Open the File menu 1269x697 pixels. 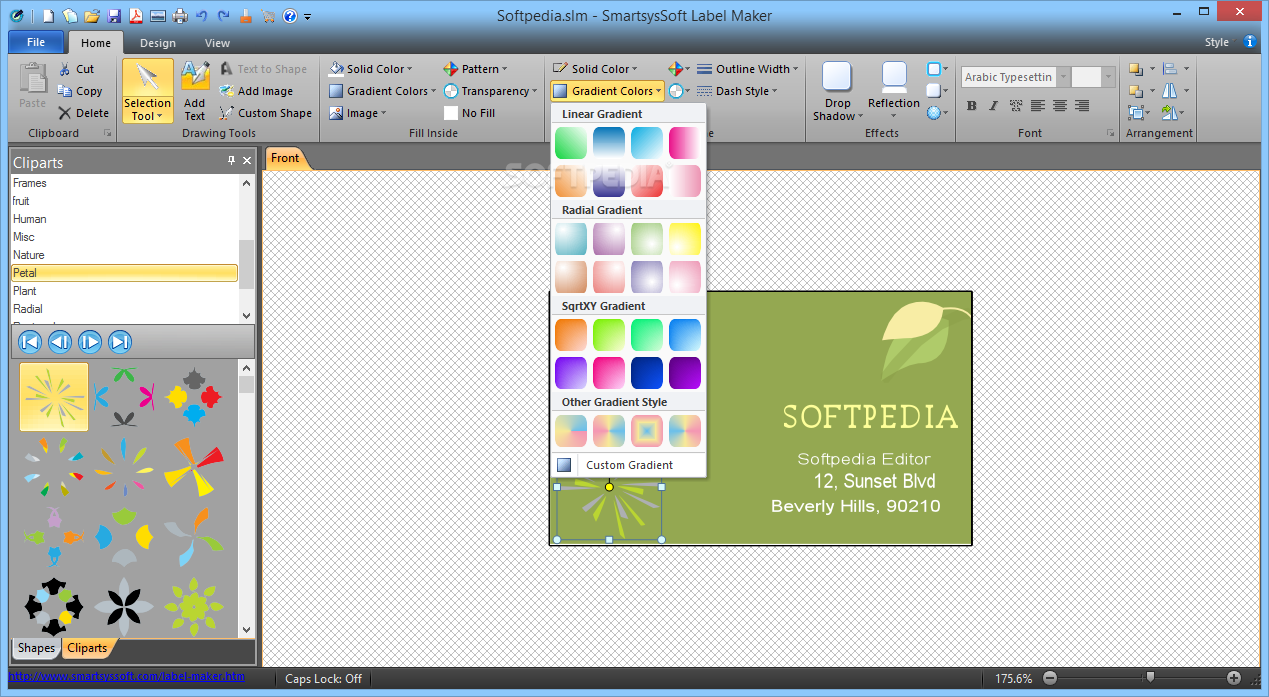(x=36, y=42)
